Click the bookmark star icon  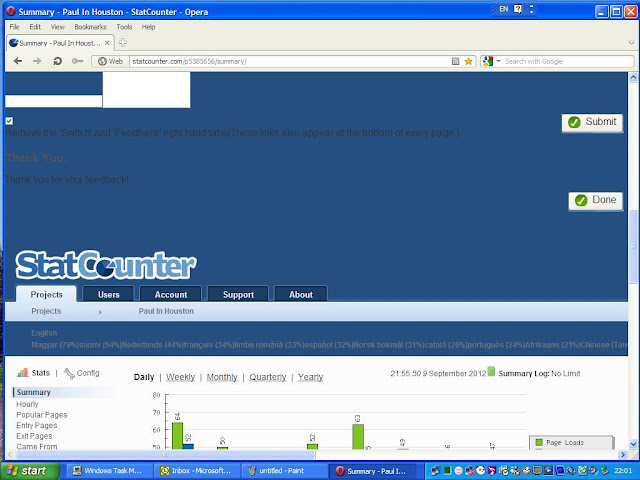point(468,61)
